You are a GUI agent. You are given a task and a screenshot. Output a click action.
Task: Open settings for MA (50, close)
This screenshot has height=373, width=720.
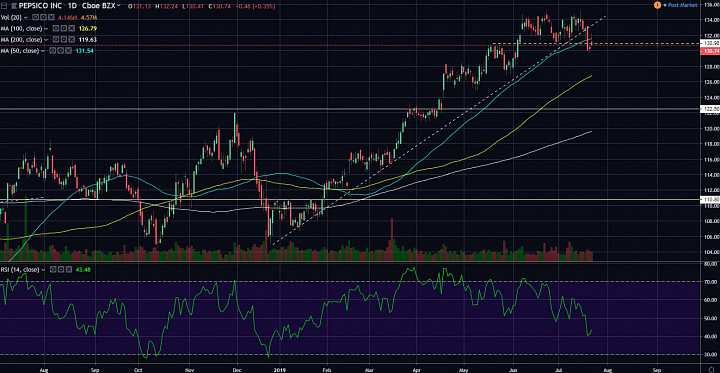pos(60,51)
